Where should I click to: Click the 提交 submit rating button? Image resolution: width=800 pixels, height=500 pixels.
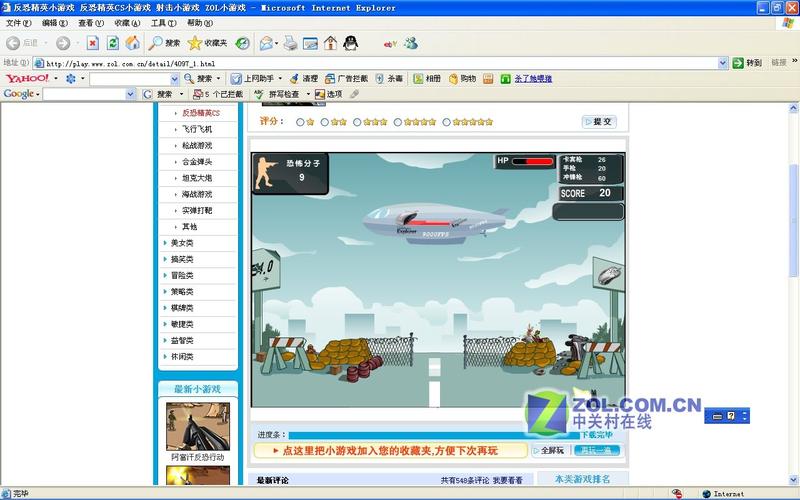point(599,122)
